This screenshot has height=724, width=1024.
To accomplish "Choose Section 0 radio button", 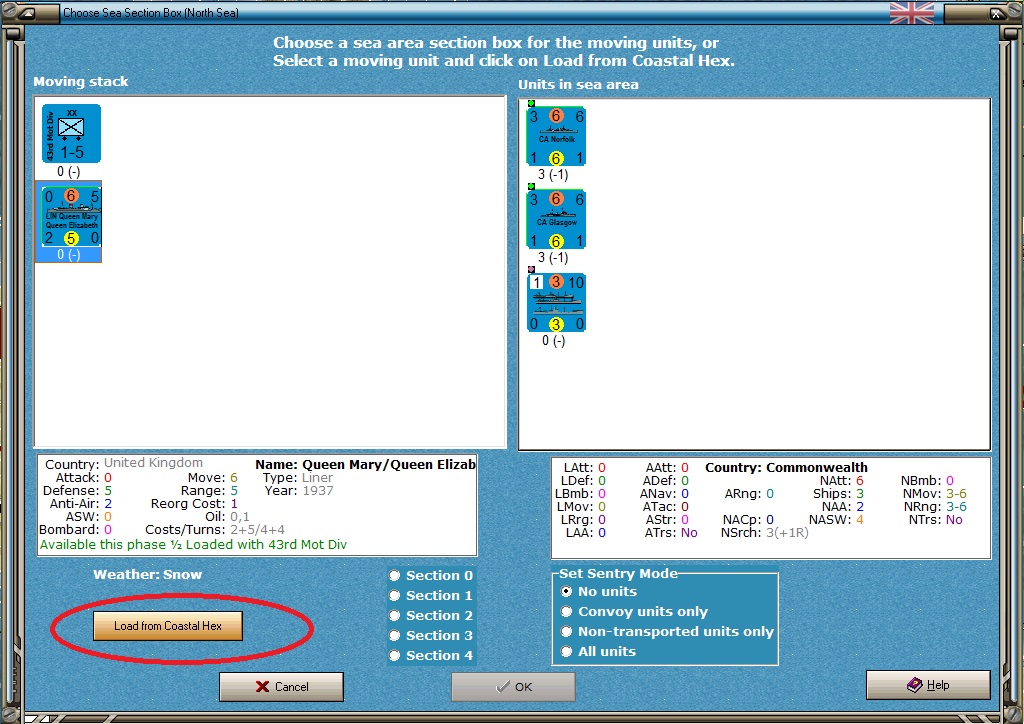I will point(394,576).
